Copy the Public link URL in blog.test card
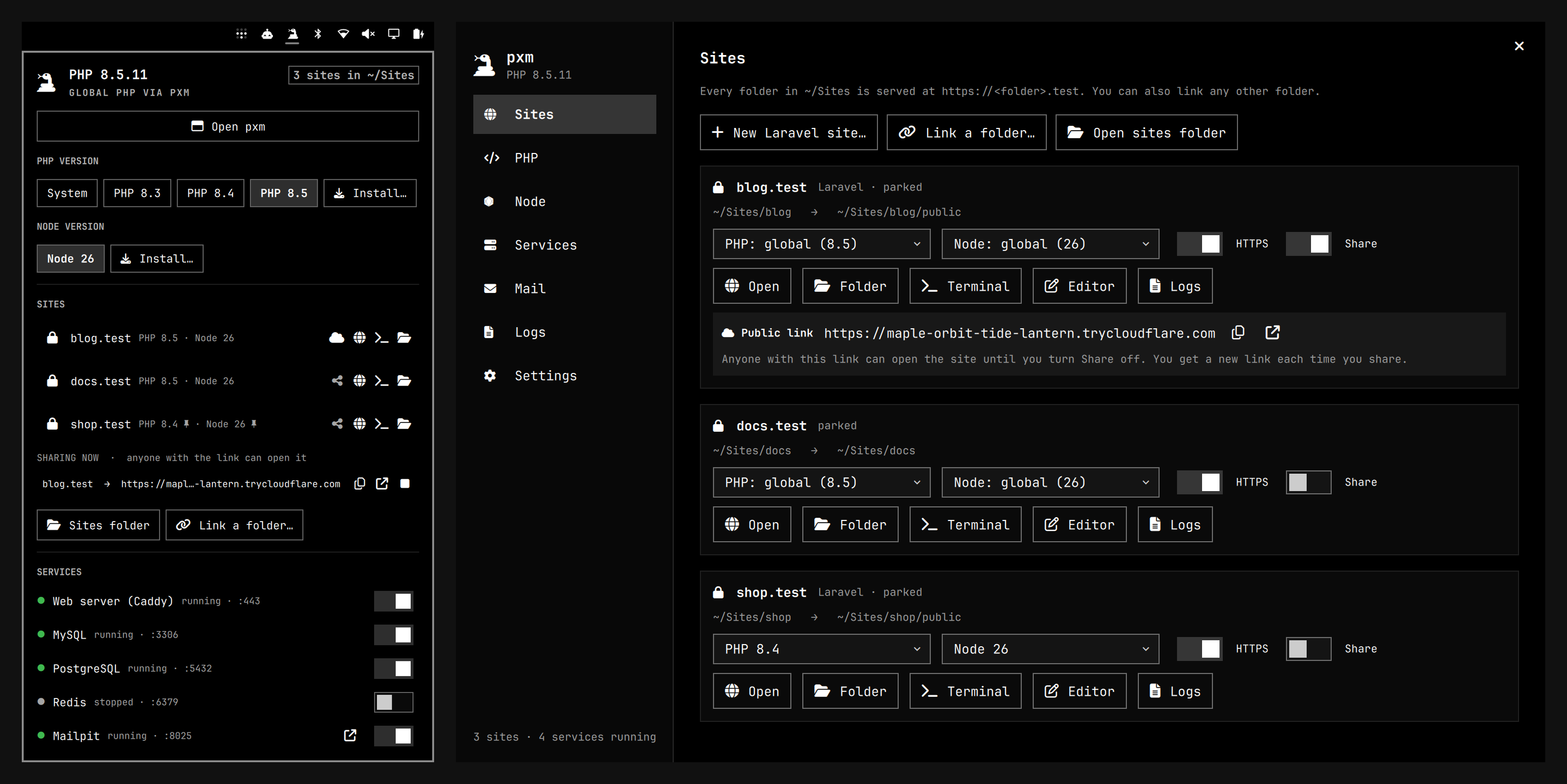 point(1238,333)
